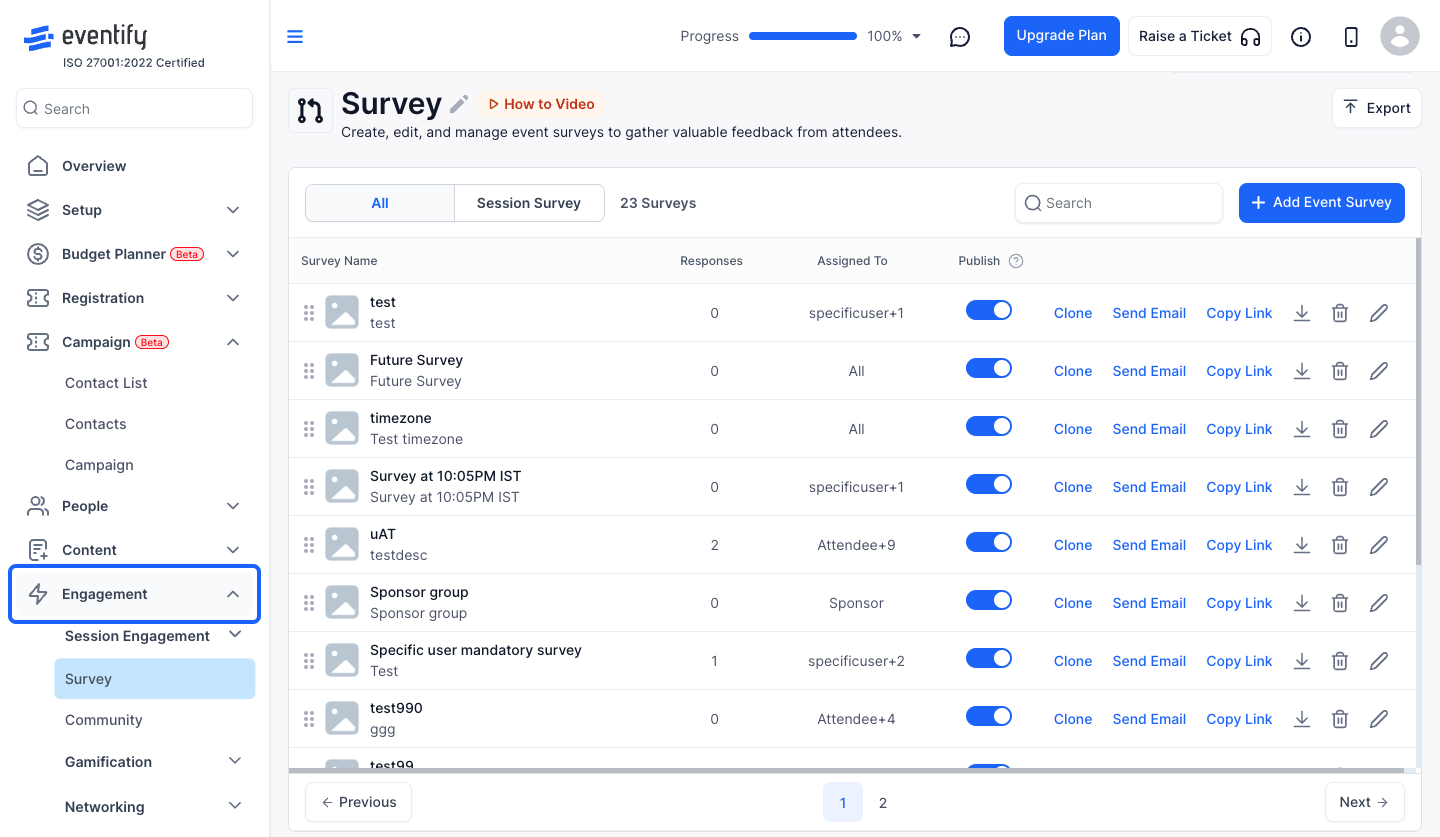Open the chat bubble icon in header
1440x837 pixels.
point(960,37)
